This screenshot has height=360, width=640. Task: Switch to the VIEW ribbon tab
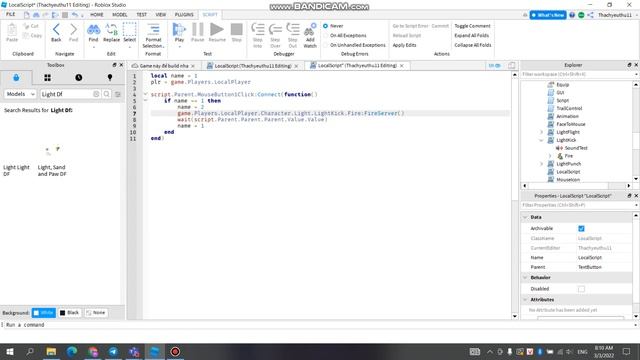coord(160,15)
